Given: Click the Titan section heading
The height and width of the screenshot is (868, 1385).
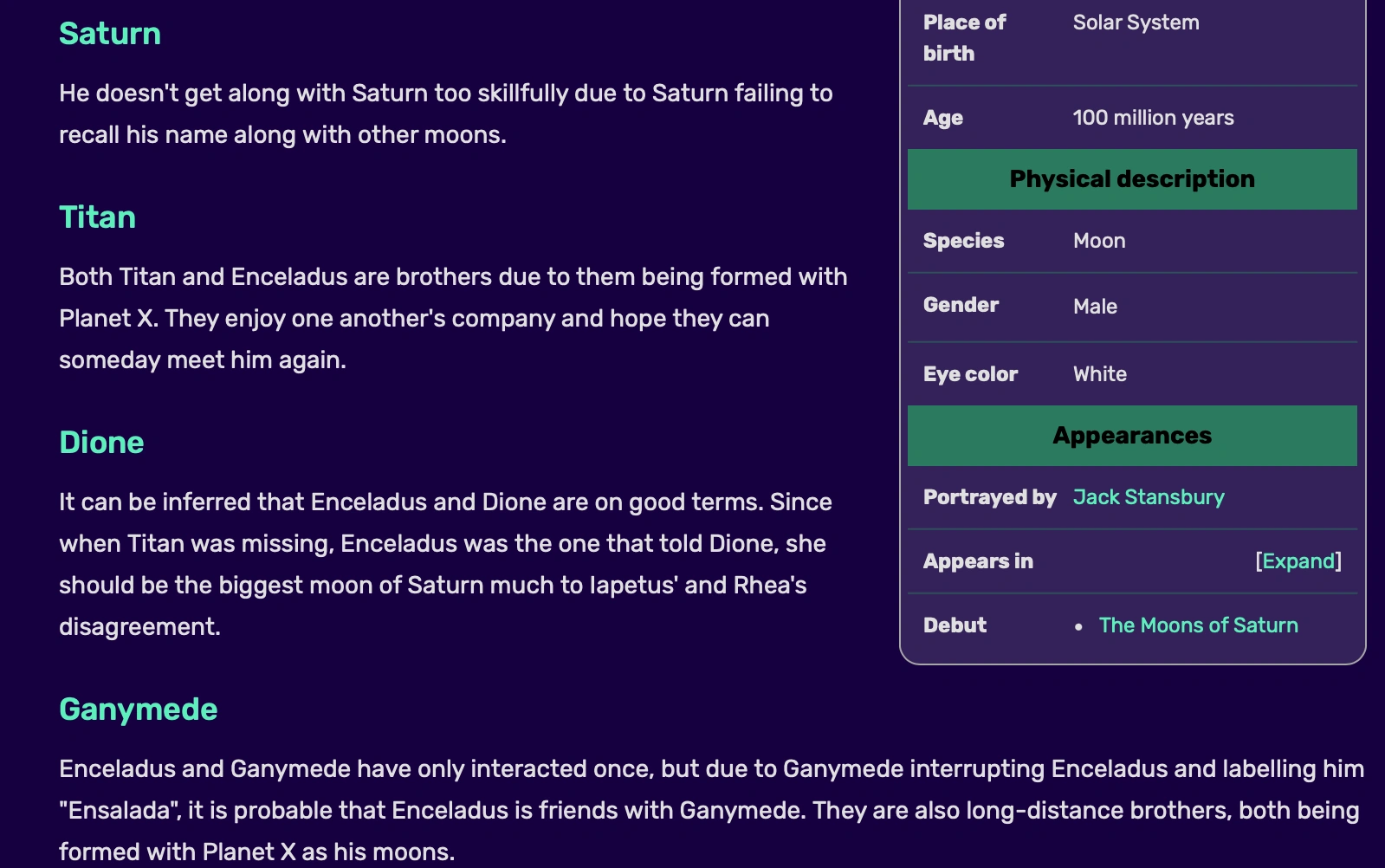Looking at the screenshot, I should (97, 217).
